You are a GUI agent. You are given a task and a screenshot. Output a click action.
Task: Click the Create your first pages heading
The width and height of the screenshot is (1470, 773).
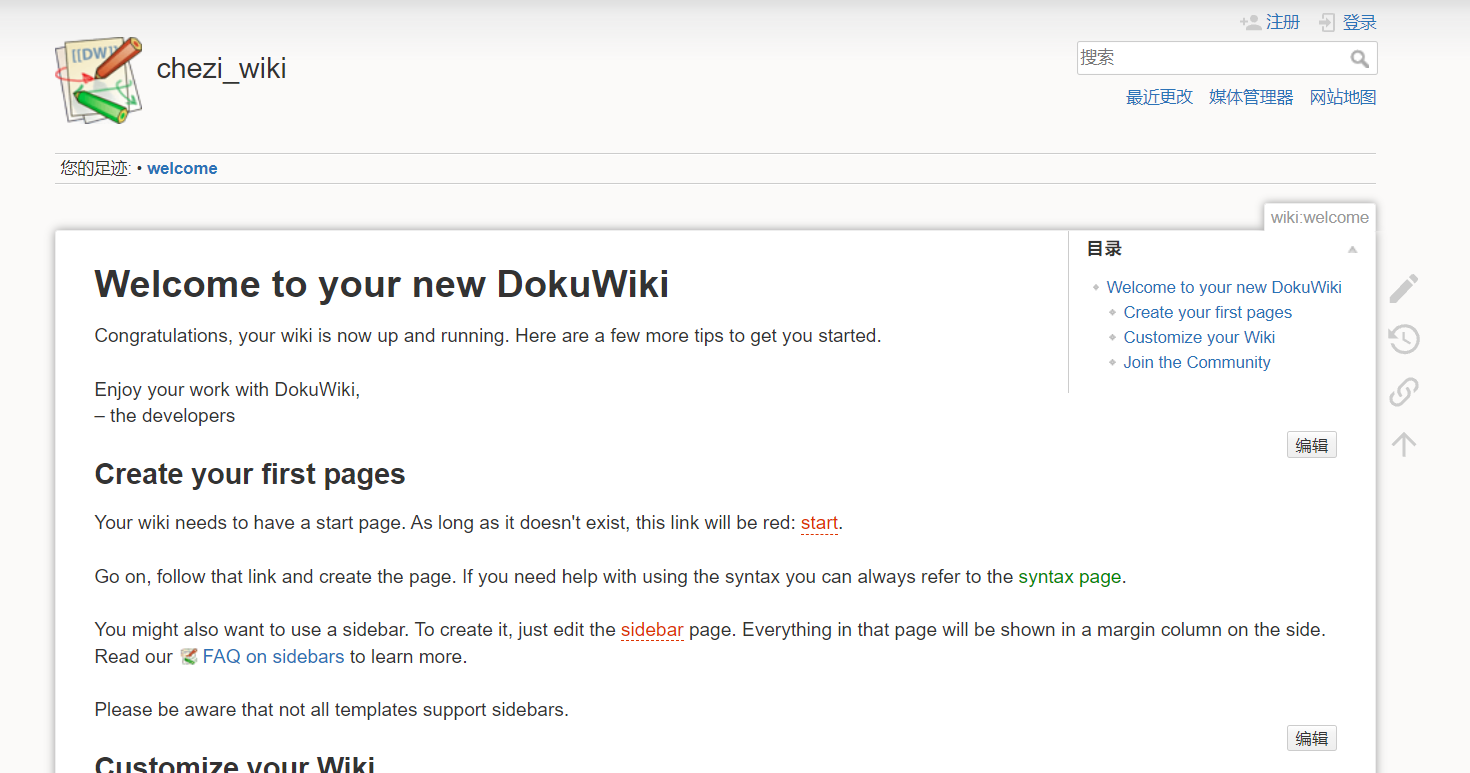pyautogui.click(x=250, y=474)
